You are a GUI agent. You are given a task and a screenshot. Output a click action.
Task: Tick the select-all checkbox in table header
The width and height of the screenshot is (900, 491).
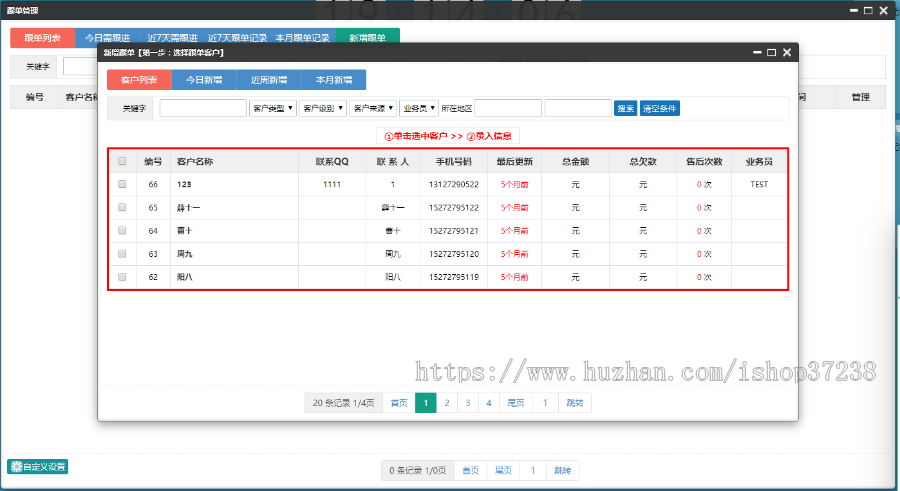122,161
